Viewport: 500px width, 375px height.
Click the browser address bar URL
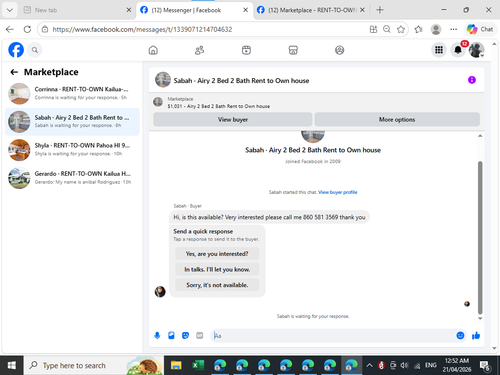(x=142, y=29)
